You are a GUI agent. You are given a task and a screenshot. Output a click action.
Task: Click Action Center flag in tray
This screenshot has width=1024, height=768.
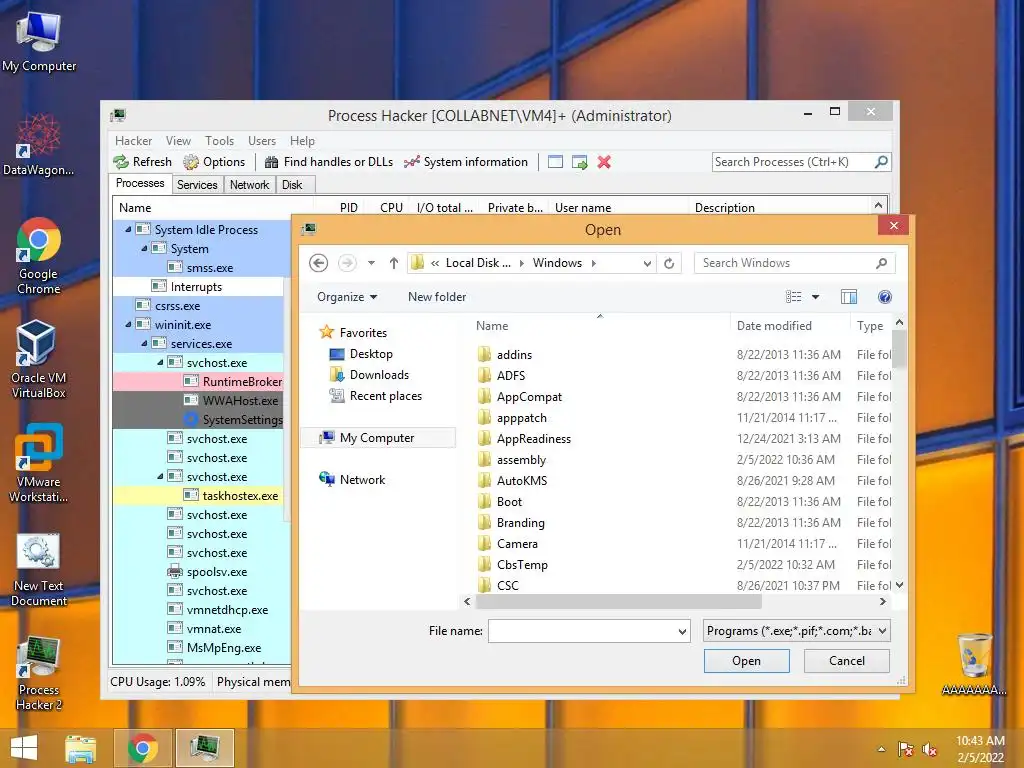click(906, 749)
